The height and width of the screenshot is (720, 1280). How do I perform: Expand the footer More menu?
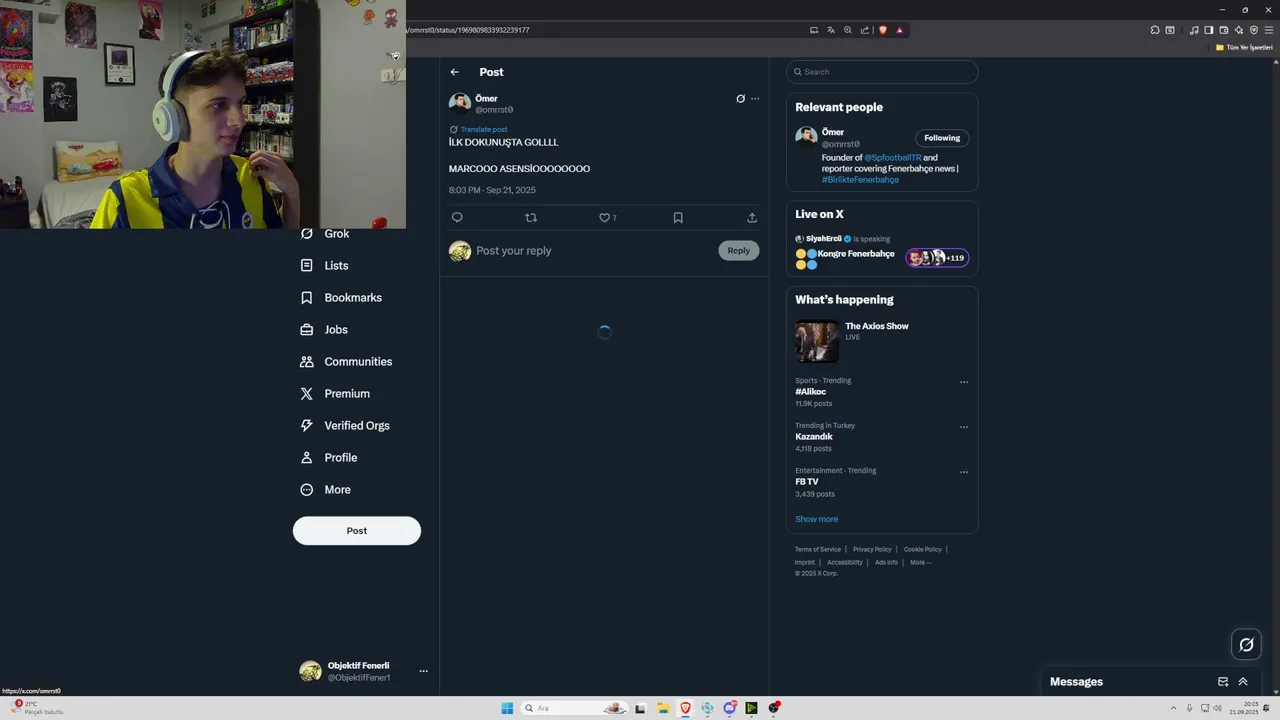(920, 562)
